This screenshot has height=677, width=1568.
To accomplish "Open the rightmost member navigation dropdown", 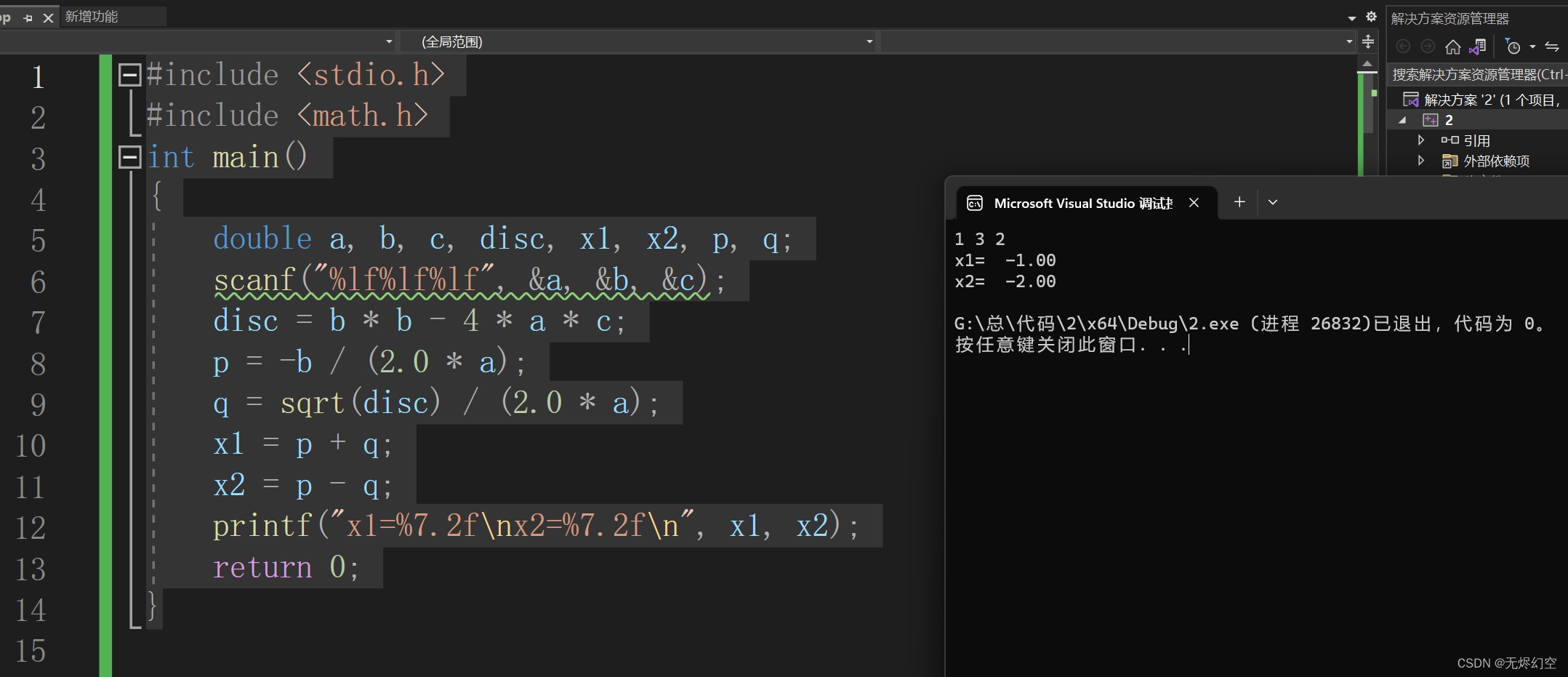I will (1118, 41).
